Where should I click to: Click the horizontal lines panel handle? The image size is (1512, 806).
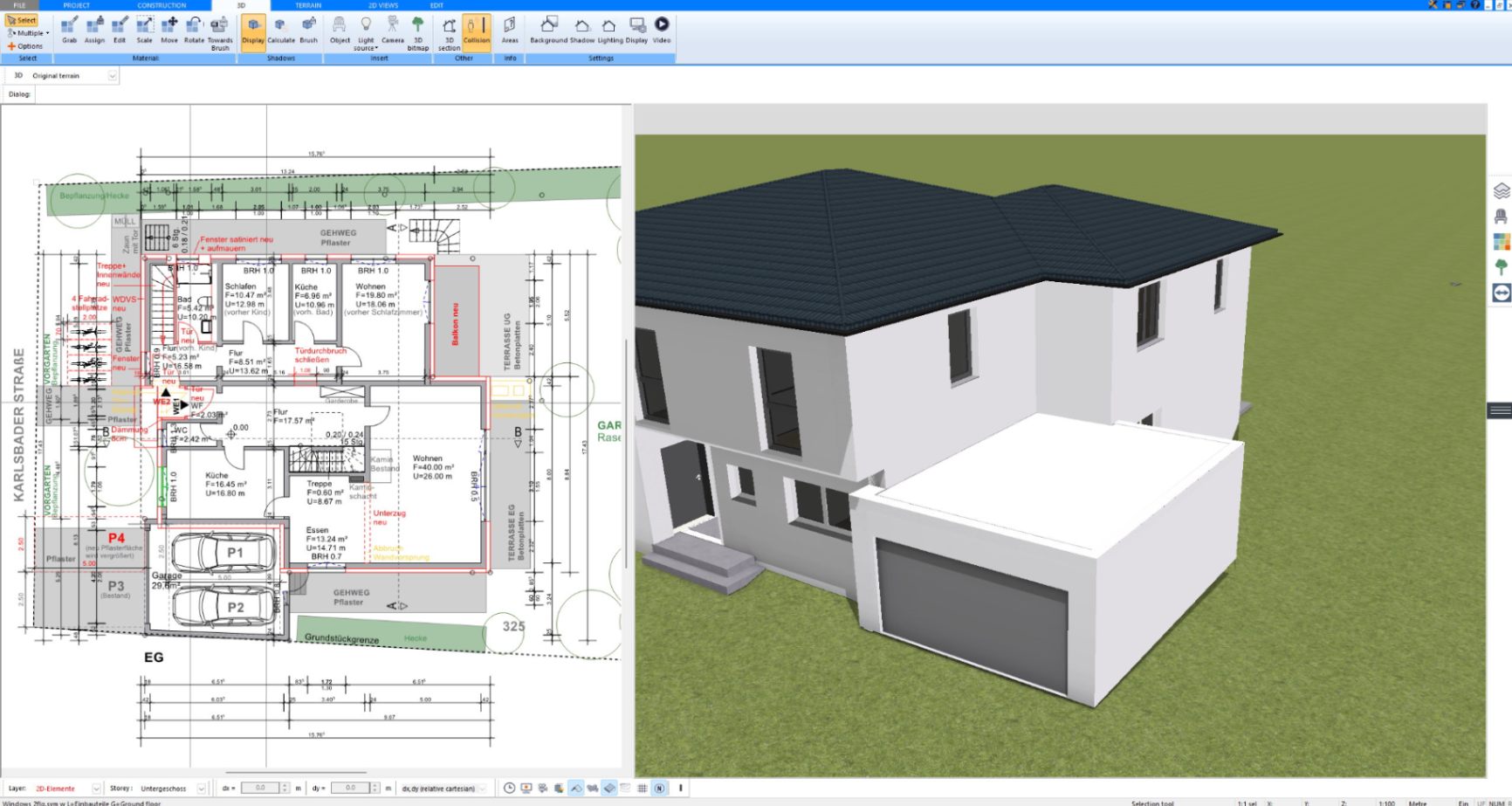pos(1500,410)
